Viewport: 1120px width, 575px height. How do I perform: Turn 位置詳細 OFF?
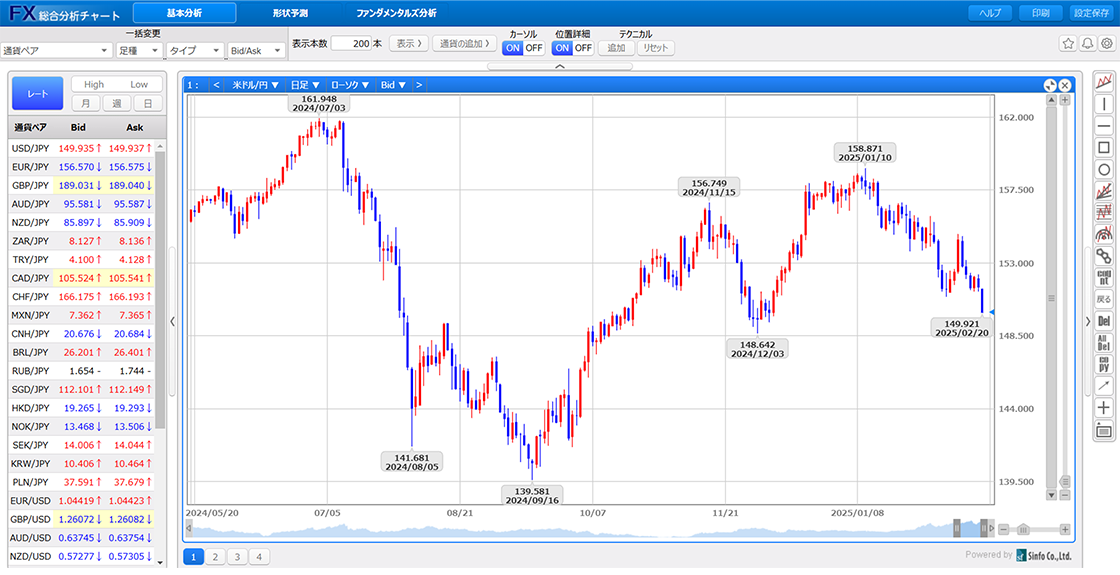584,48
